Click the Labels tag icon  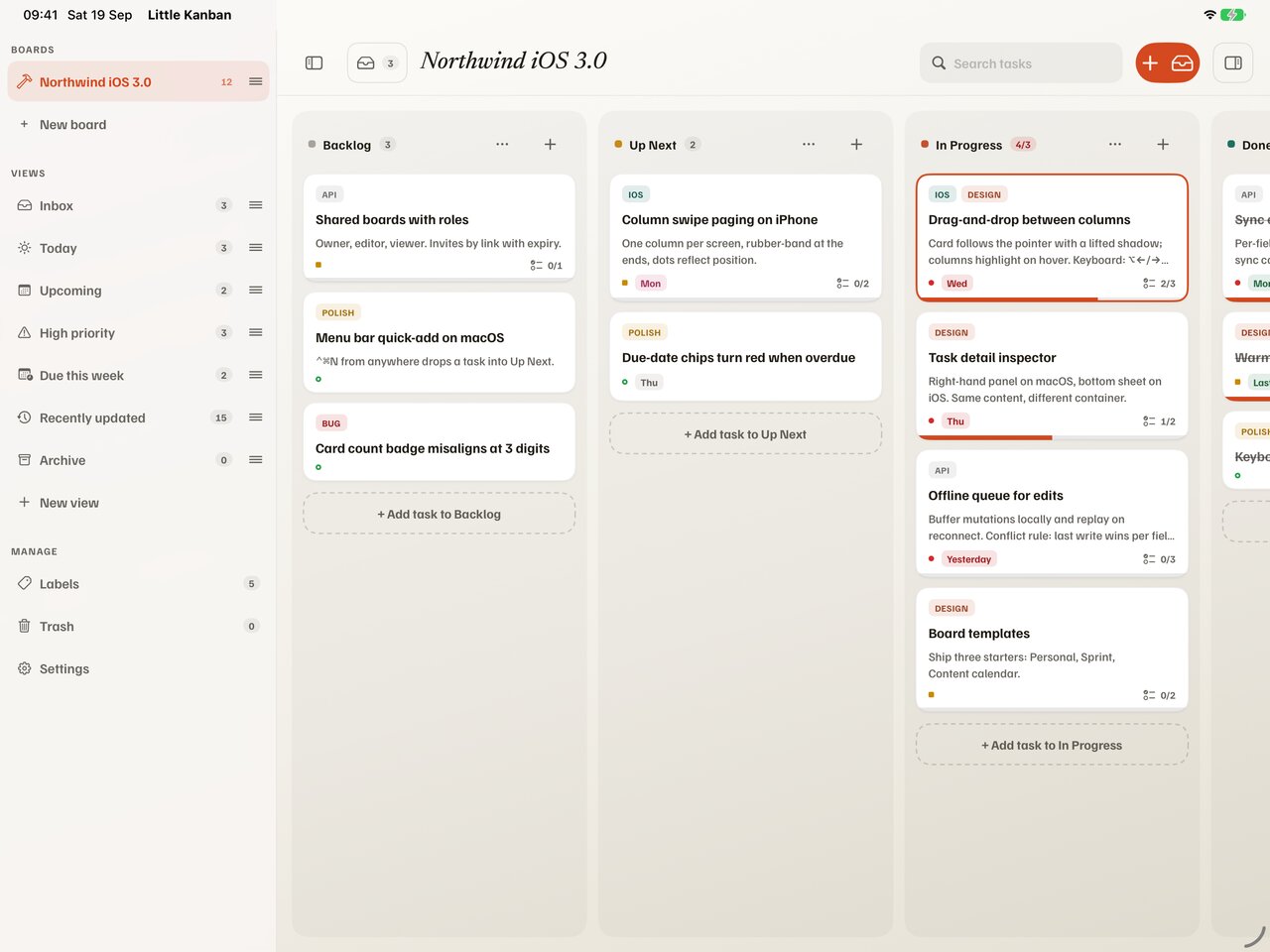tap(25, 583)
